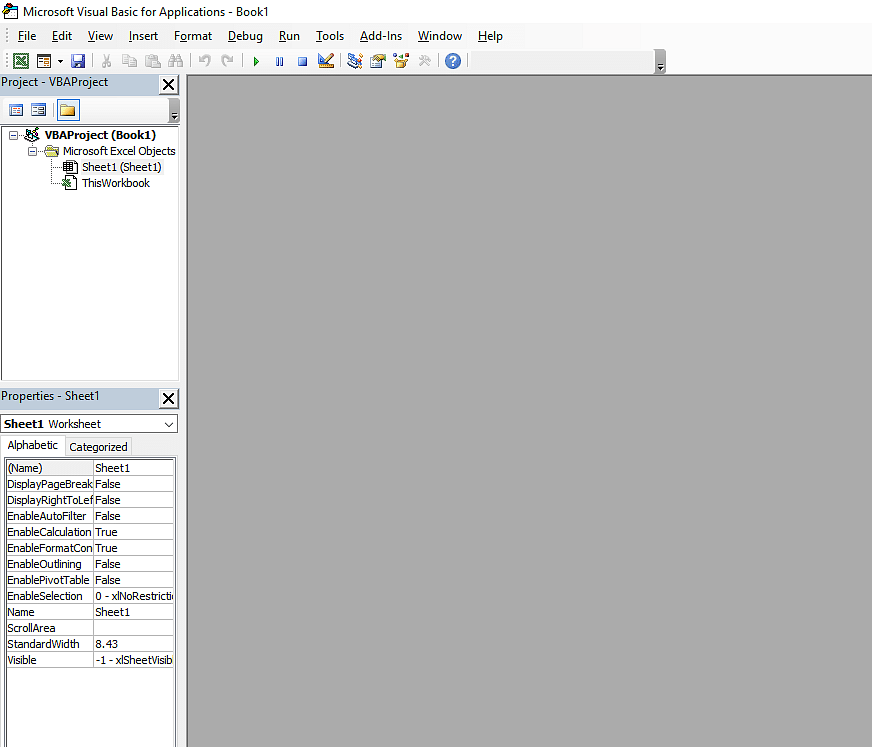Select the Microsoft Excel Objects folder

119,151
